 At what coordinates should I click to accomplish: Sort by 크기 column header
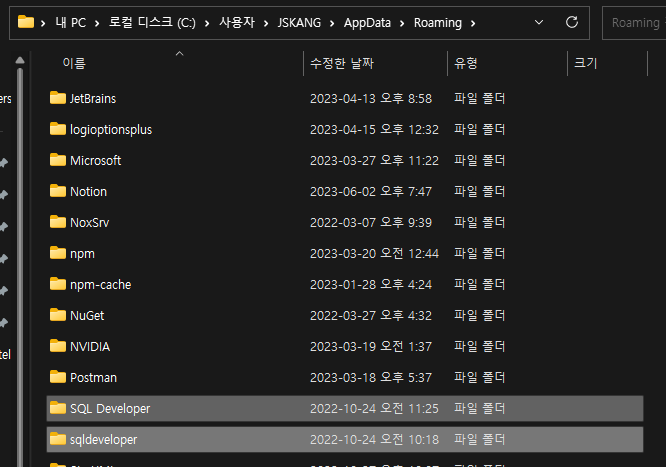click(x=585, y=63)
